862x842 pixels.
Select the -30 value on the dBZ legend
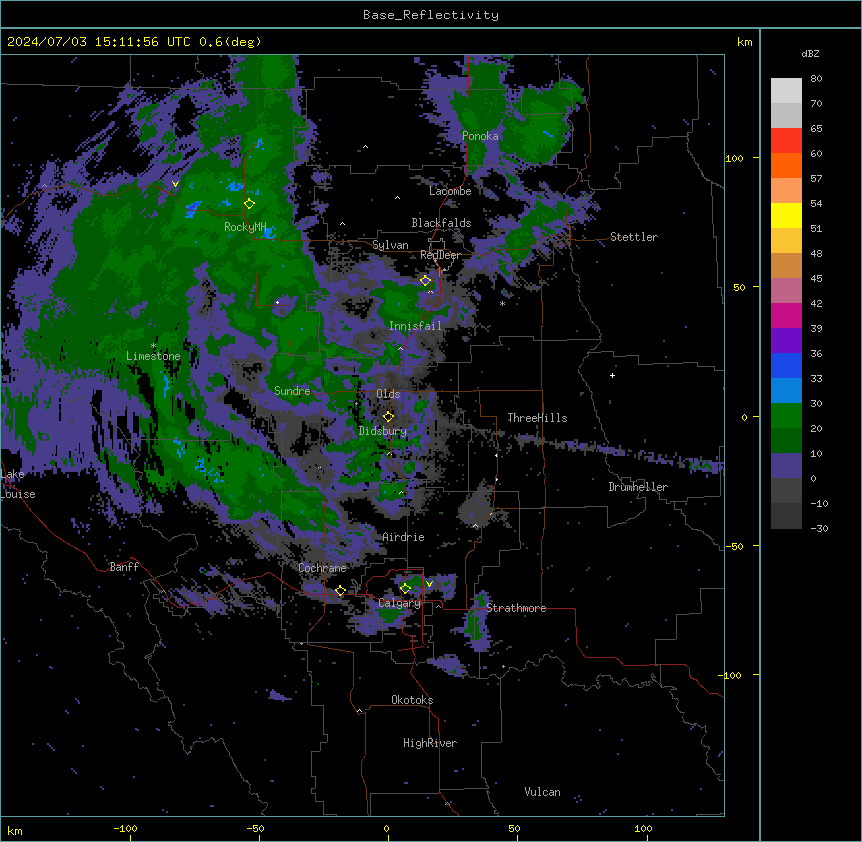coord(819,528)
